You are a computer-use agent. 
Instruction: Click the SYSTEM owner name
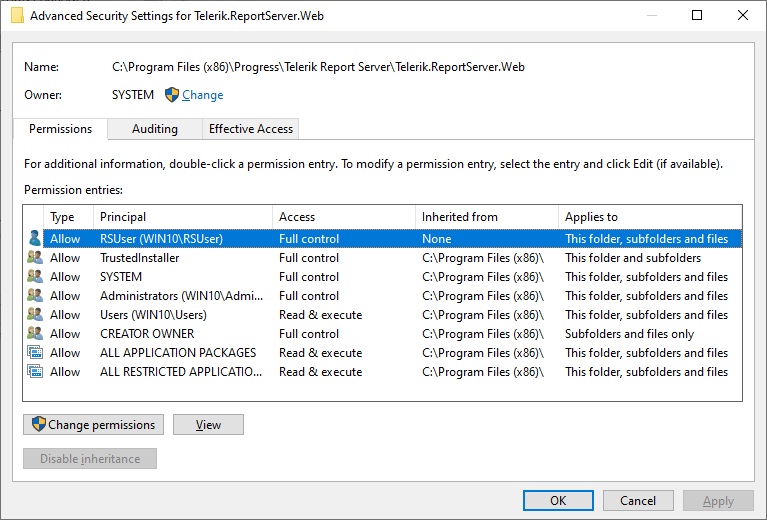[133, 94]
